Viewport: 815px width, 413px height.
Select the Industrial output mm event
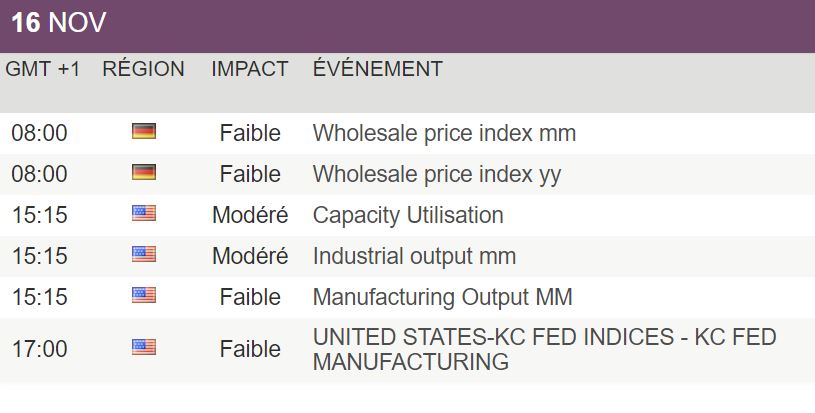(x=414, y=257)
